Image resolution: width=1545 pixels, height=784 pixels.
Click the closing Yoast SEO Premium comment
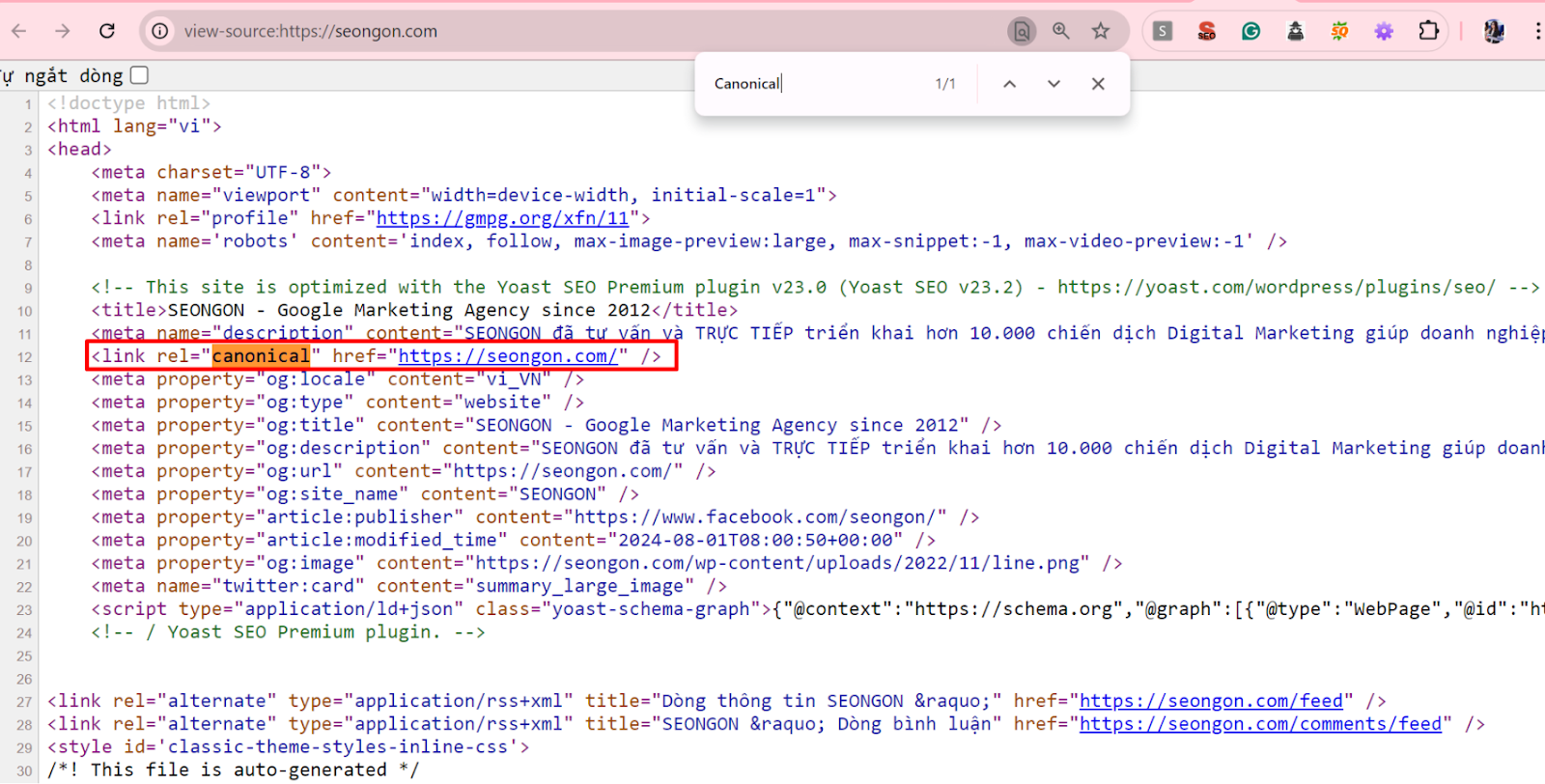(289, 632)
